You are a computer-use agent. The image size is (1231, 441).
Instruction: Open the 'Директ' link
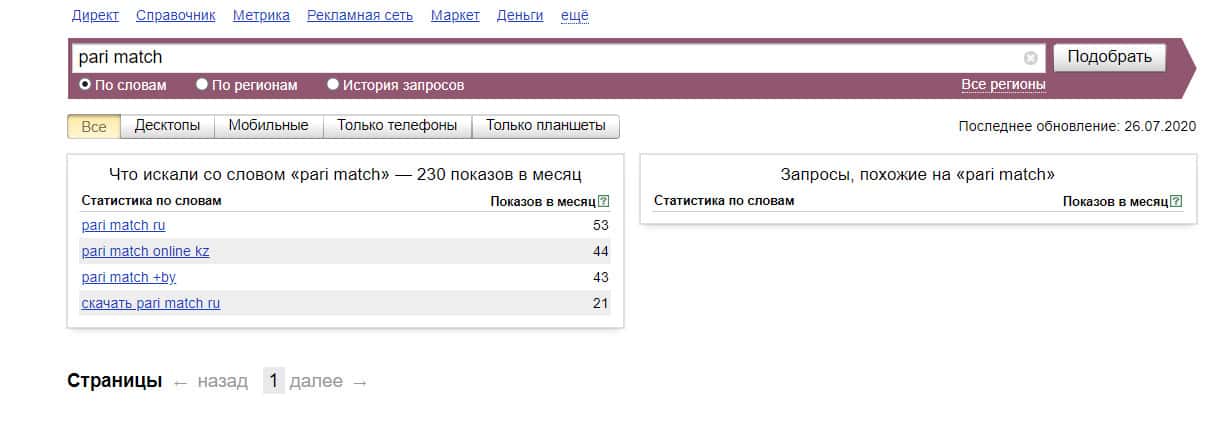(x=95, y=16)
